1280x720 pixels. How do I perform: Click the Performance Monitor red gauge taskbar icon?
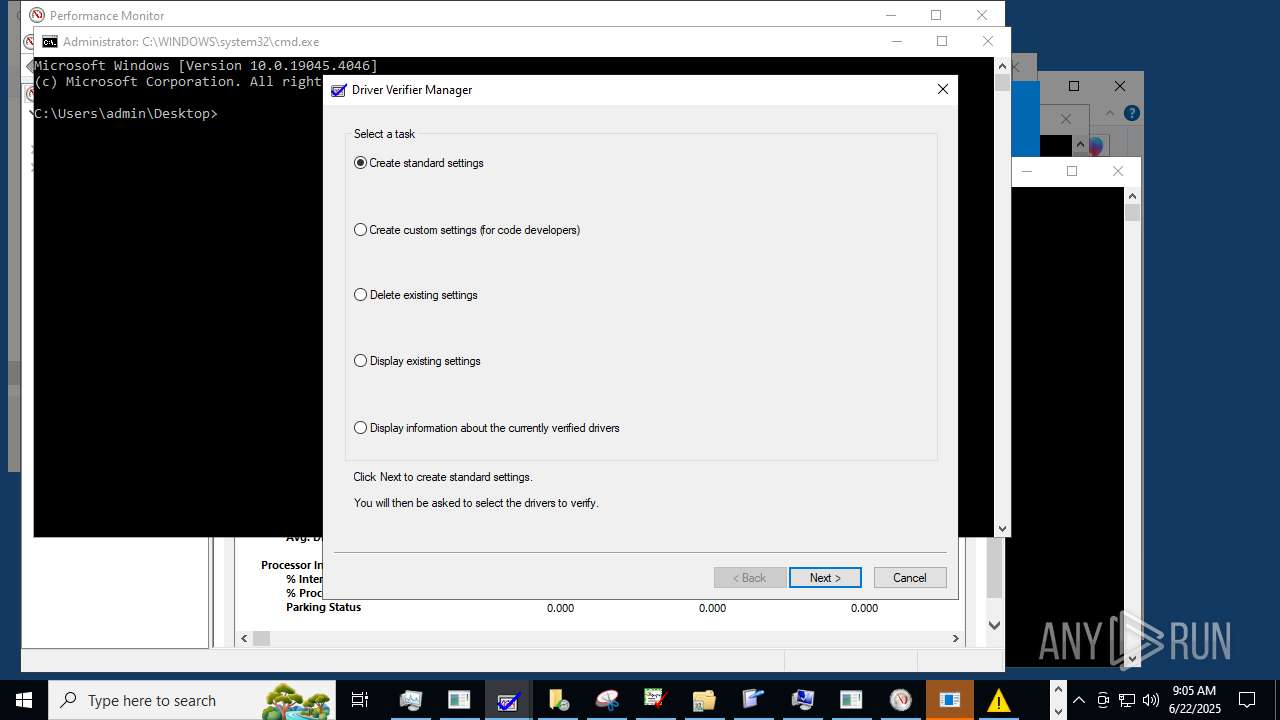900,700
